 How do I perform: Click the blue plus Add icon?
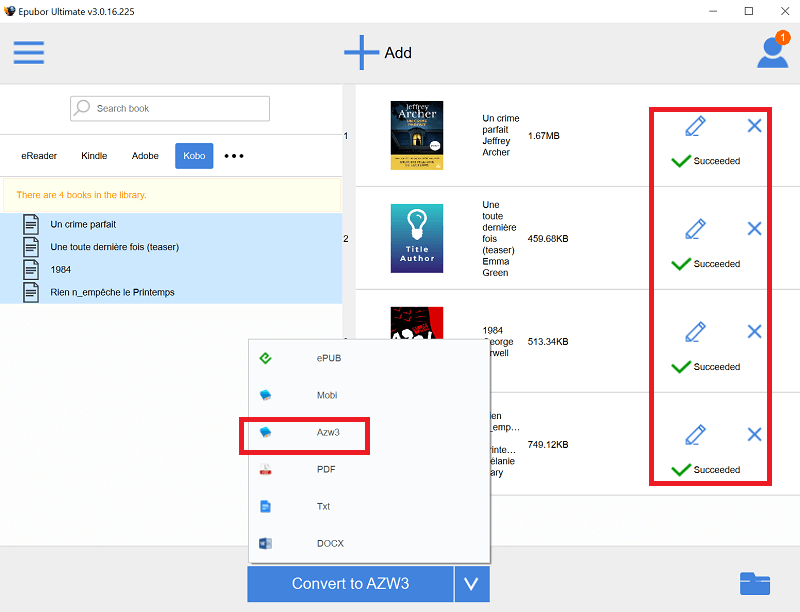coord(361,52)
